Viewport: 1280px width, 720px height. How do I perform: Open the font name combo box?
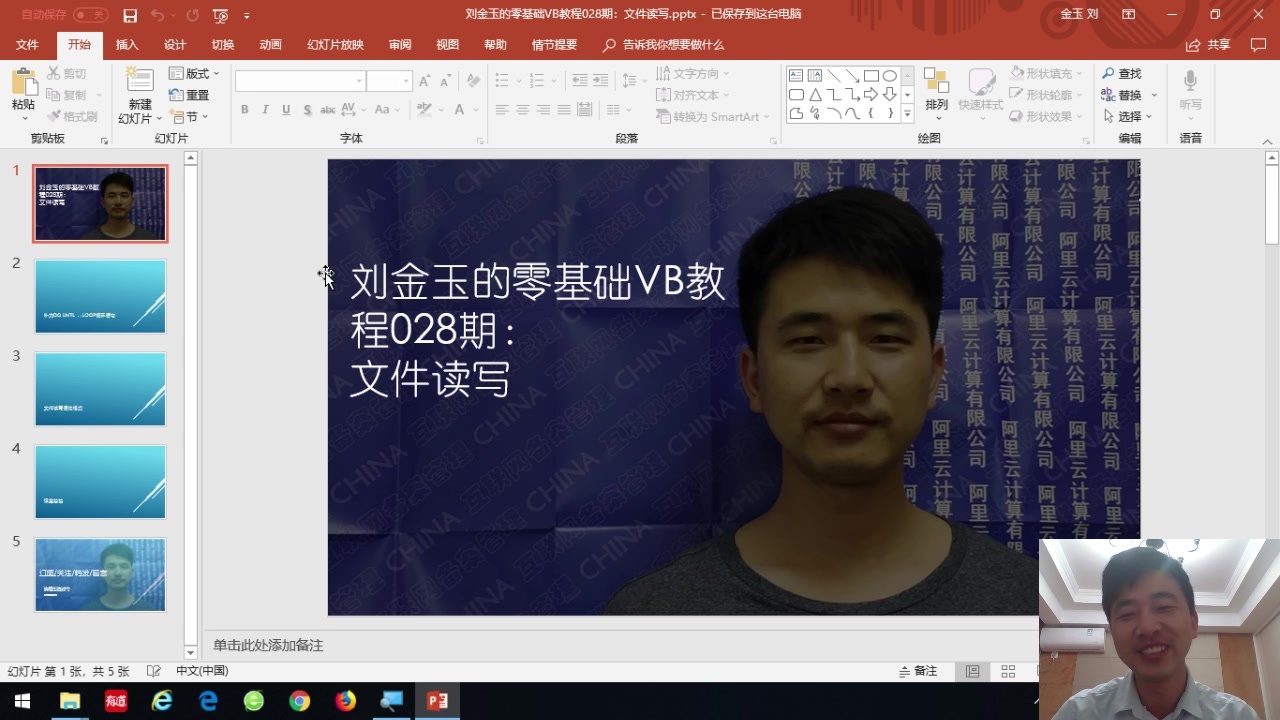point(300,81)
